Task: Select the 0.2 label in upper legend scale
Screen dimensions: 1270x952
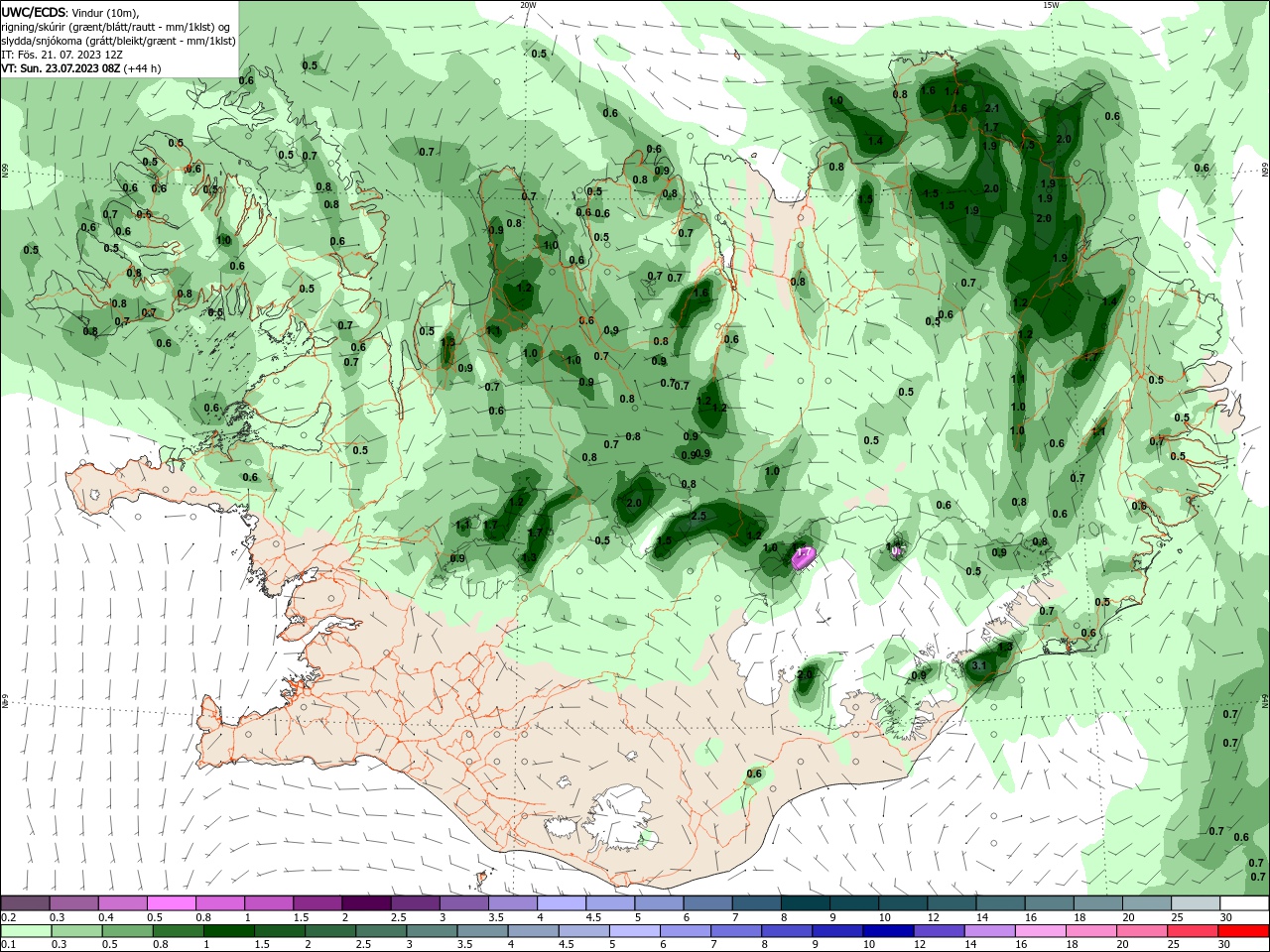Action: click(x=9, y=917)
